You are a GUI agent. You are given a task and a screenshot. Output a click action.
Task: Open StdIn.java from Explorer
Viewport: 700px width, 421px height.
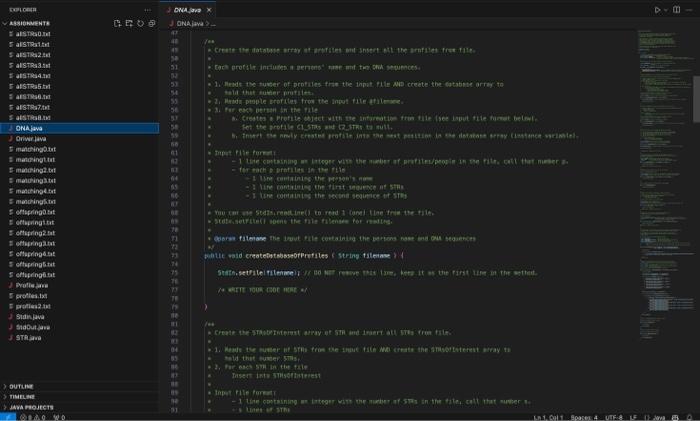point(79,317)
